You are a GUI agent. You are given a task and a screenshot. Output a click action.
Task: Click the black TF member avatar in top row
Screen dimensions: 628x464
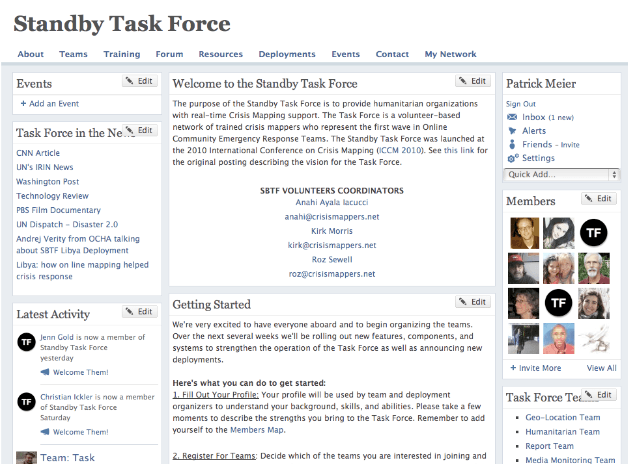coord(594,232)
